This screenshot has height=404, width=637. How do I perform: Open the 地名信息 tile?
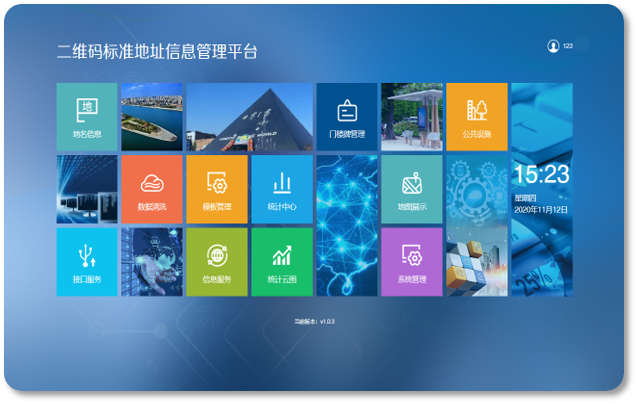[x=87, y=117]
